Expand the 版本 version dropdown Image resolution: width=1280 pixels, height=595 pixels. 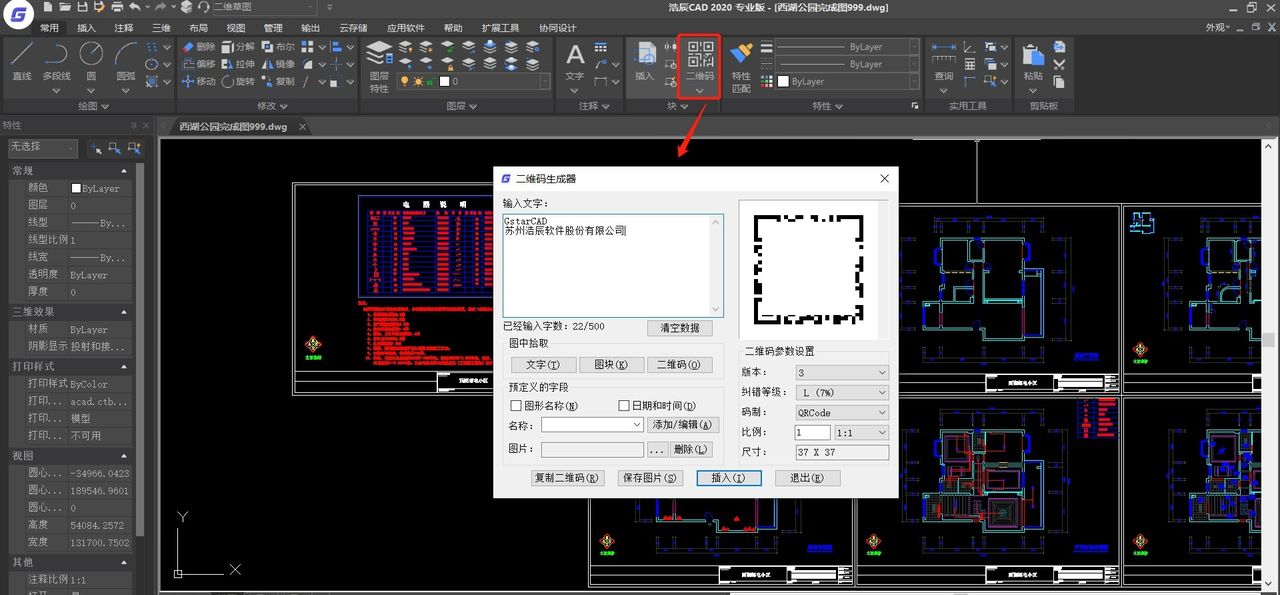coord(840,373)
